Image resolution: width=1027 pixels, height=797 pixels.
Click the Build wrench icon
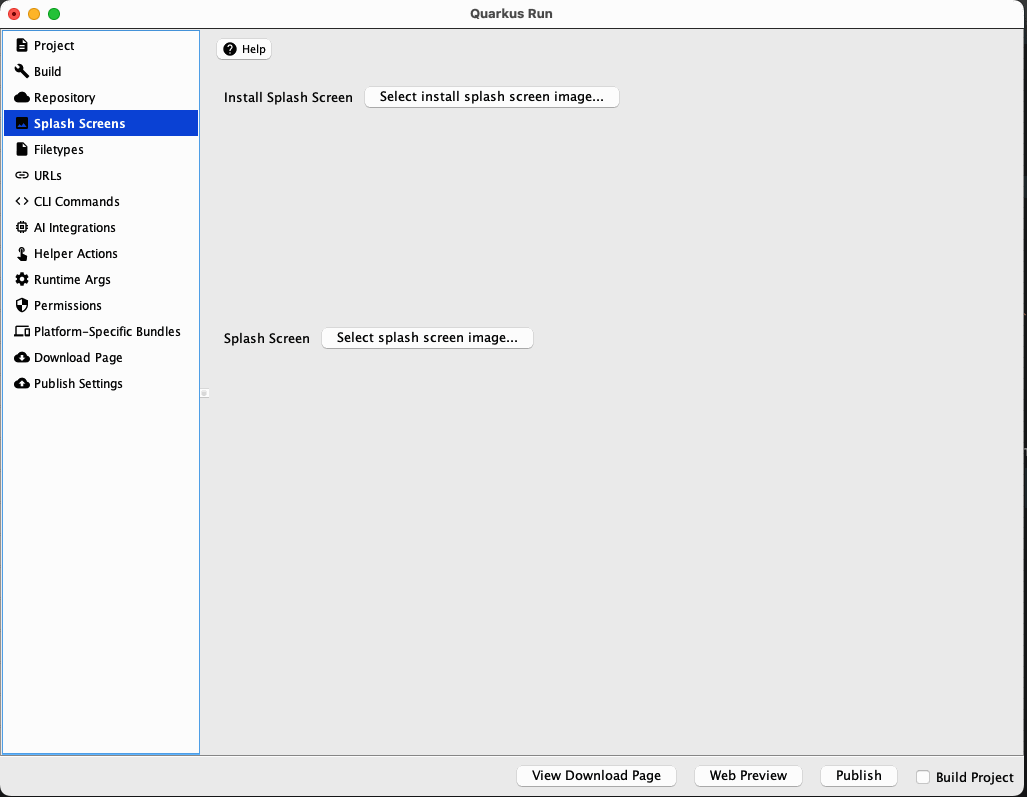point(22,71)
